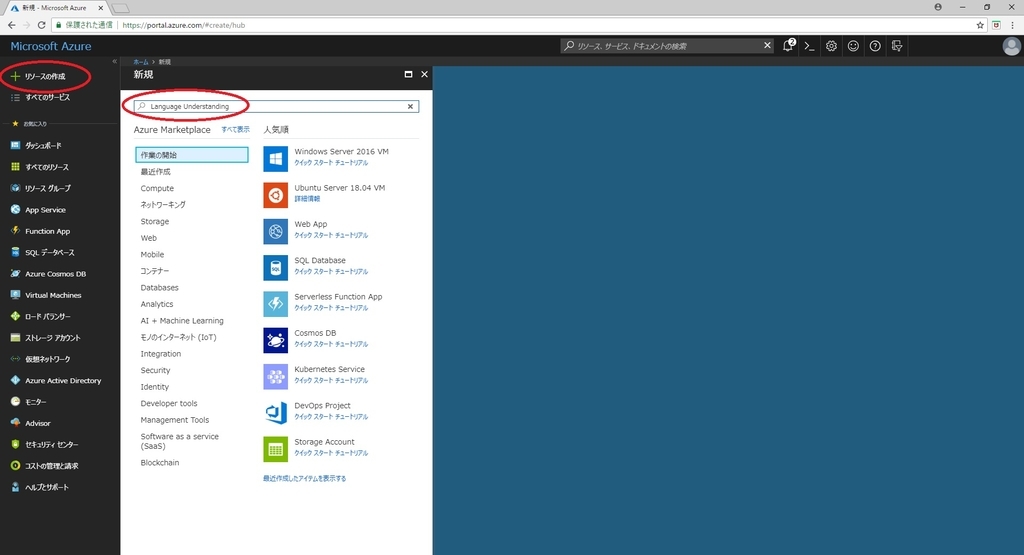
Task: Open Advisor in the sidebar
Action: pos(37,423)
